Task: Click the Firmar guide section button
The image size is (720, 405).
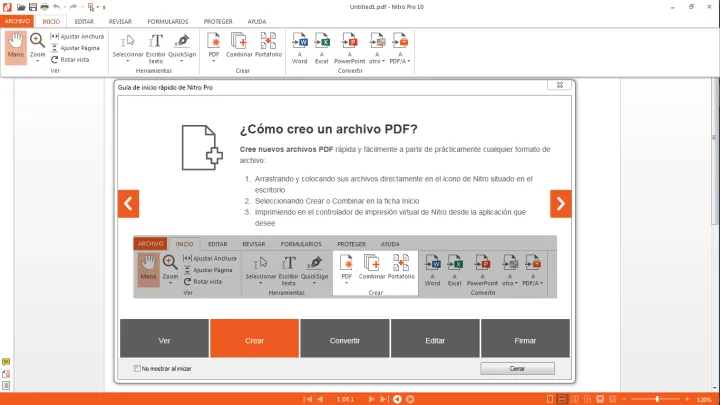Action: (x=525, y=338)
